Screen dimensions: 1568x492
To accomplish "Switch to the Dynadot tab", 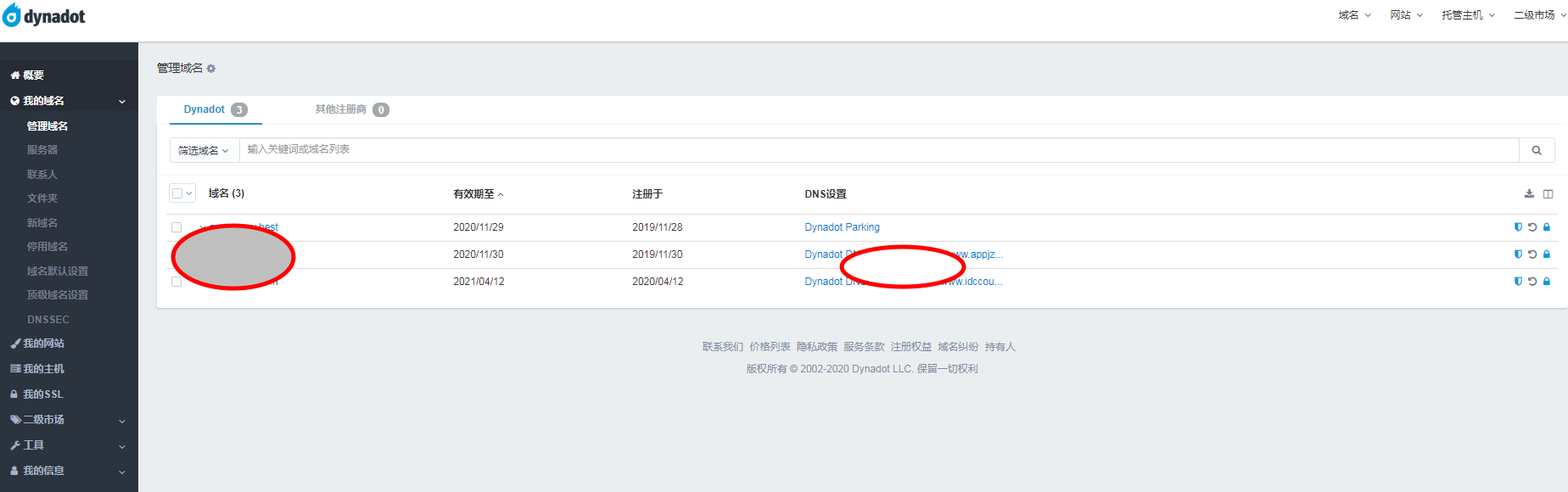I will [x=215, y=109].
